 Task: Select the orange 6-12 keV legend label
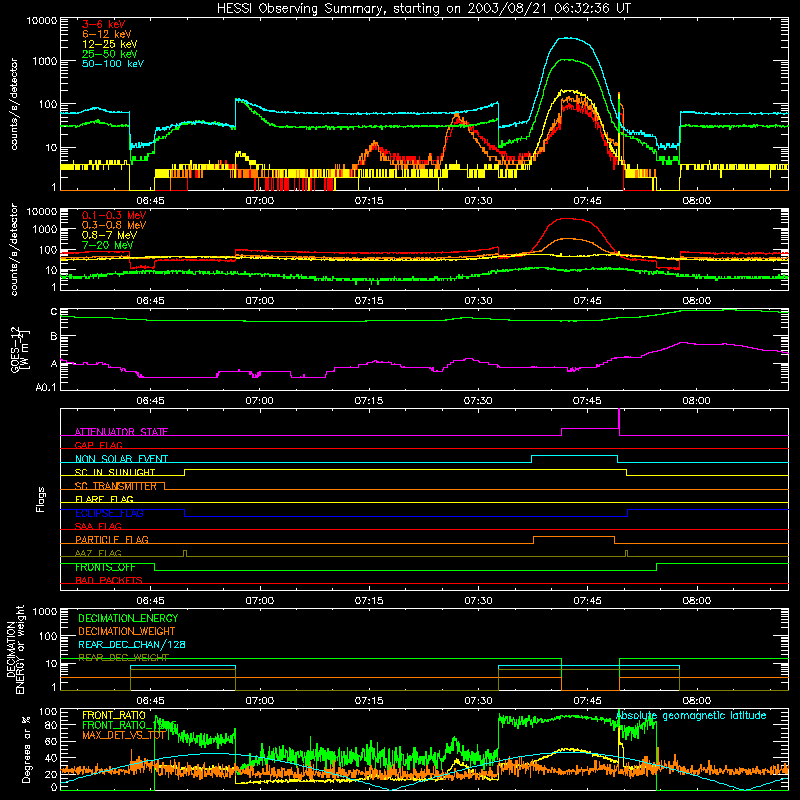click(107, 34)
